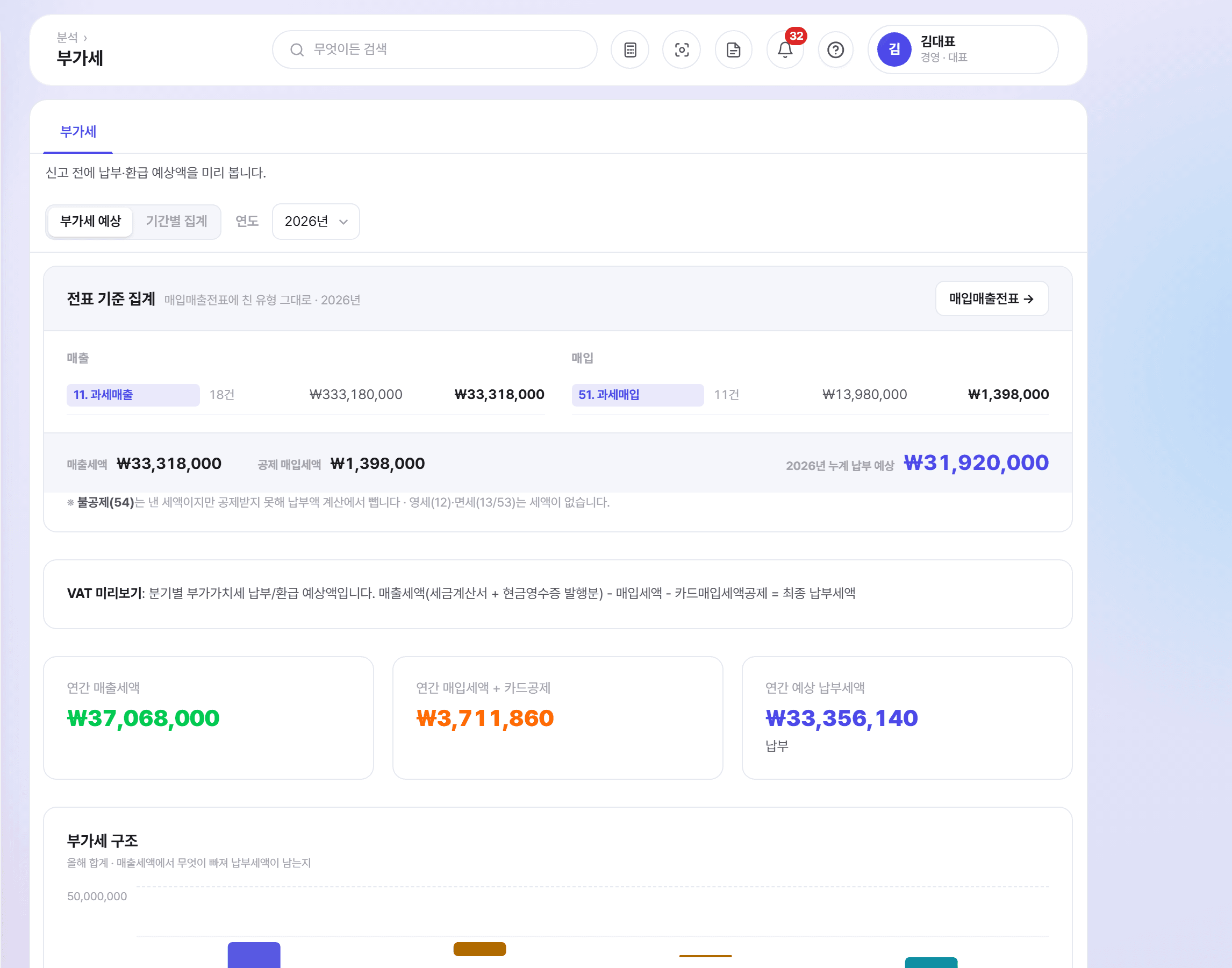Switch to 기간별 집계 view

(x=177, y=221)
